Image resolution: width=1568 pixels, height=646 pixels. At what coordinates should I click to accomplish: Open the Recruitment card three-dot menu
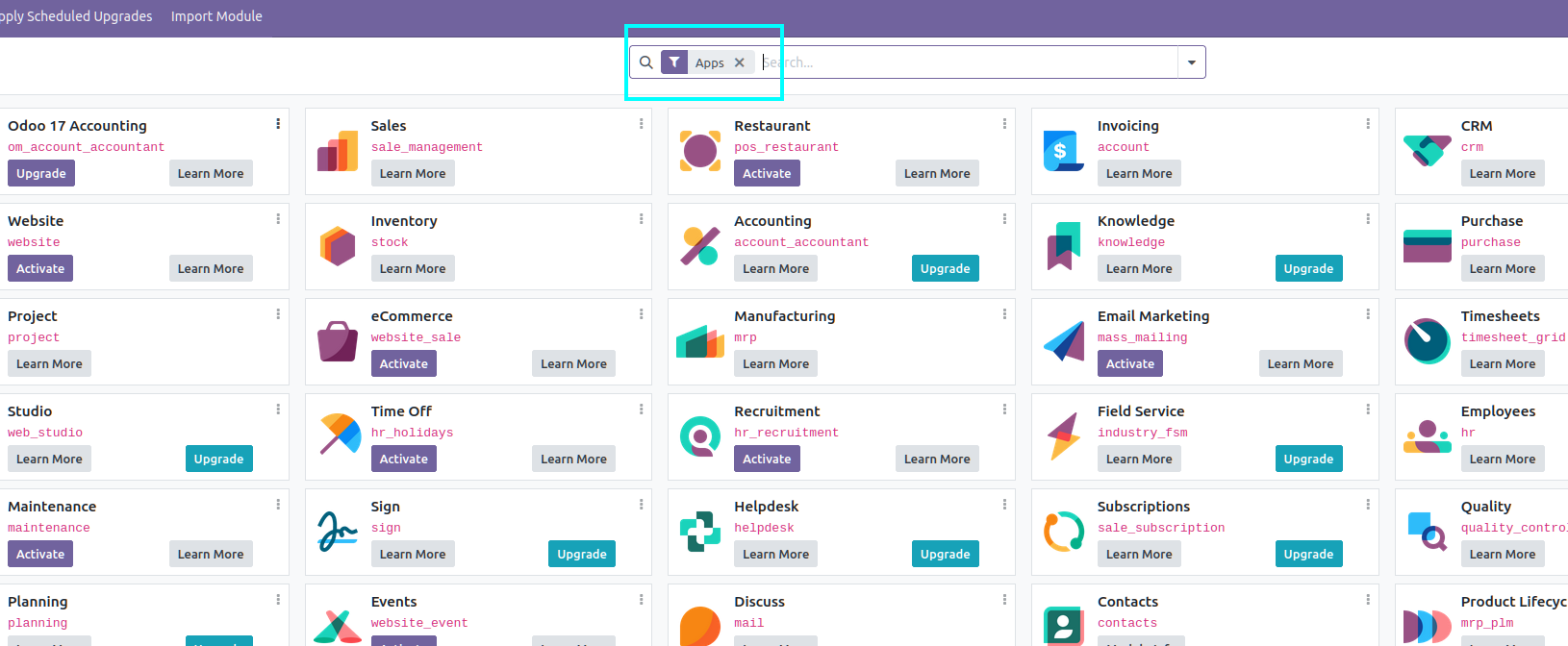pyautogui.click(x=1005, y=410)
